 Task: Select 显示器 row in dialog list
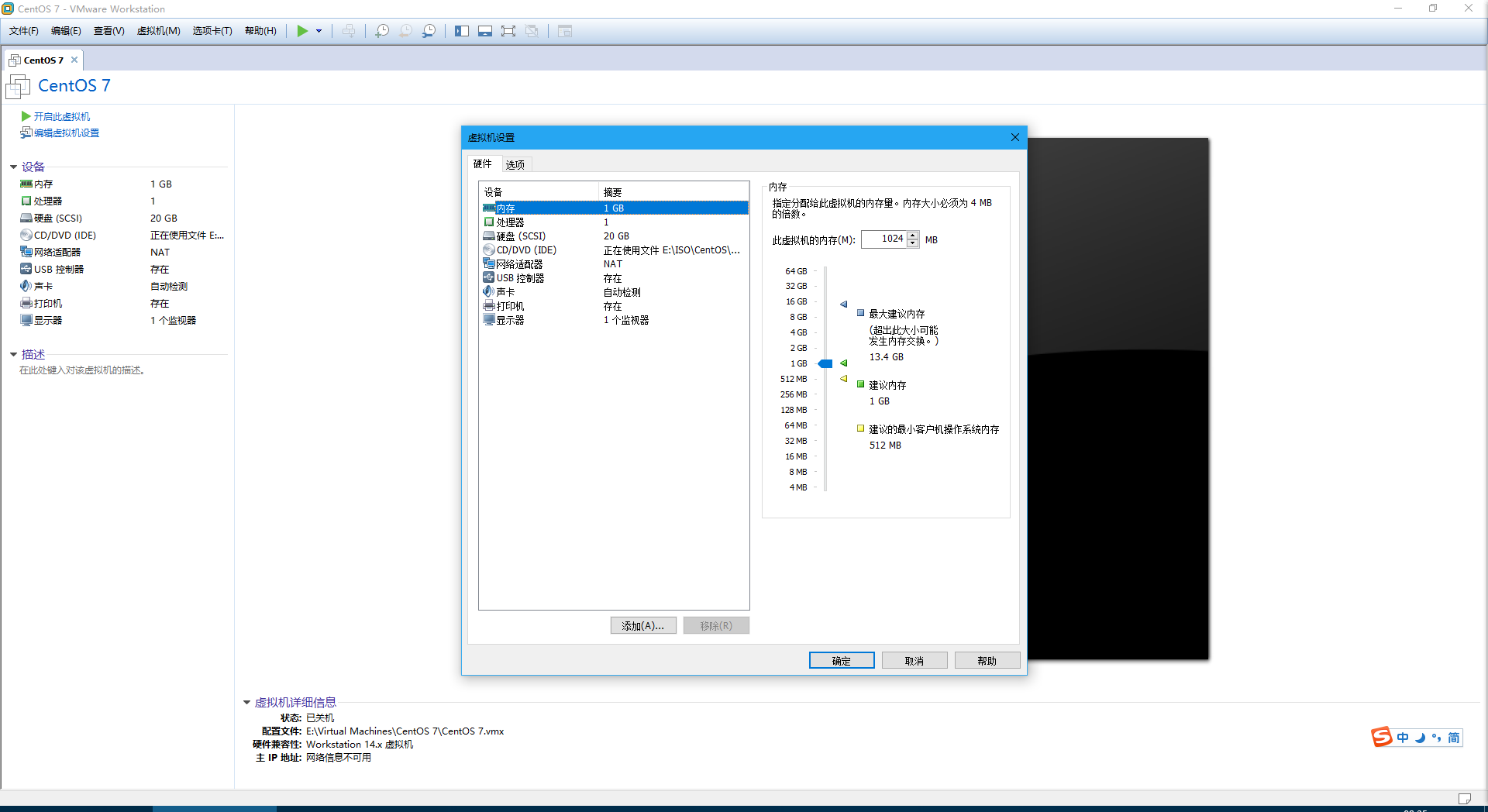(x=615, y=319)
